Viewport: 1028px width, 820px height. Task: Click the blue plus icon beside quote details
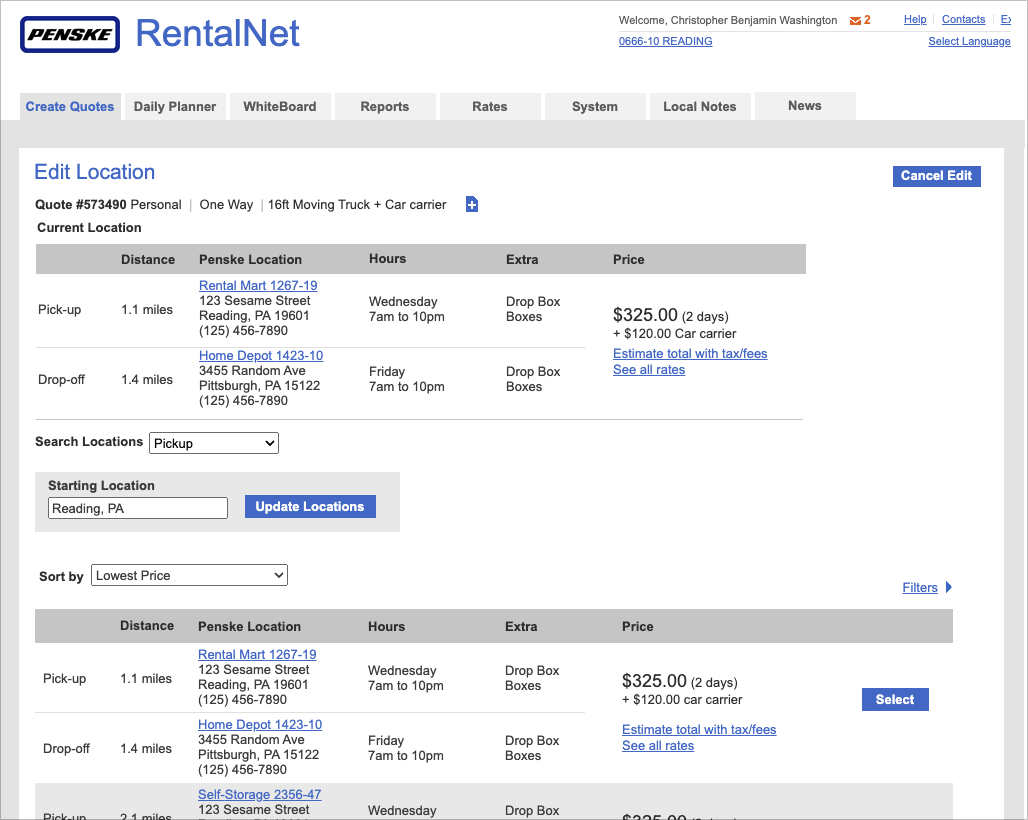pyautogui.click(x=472, y=205)
